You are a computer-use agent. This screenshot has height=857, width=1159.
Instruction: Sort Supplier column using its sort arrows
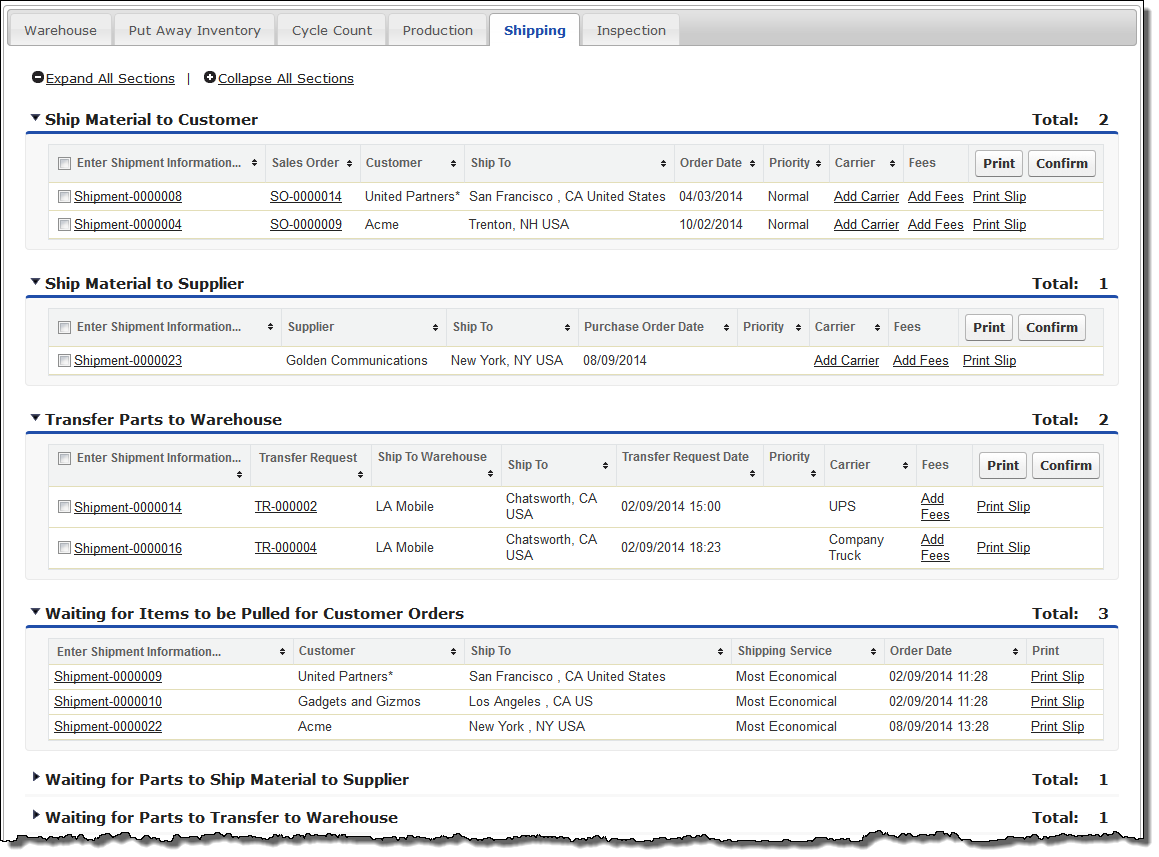tap(436, 328)
